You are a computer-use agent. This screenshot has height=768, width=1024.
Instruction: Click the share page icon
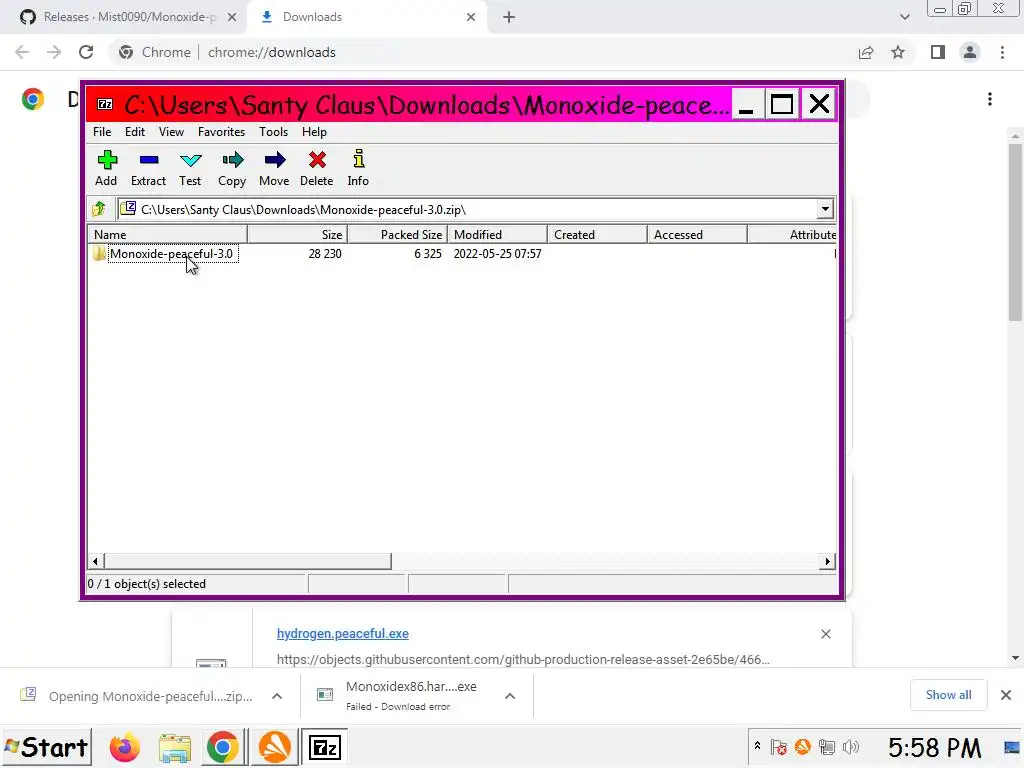click(866, 52)
